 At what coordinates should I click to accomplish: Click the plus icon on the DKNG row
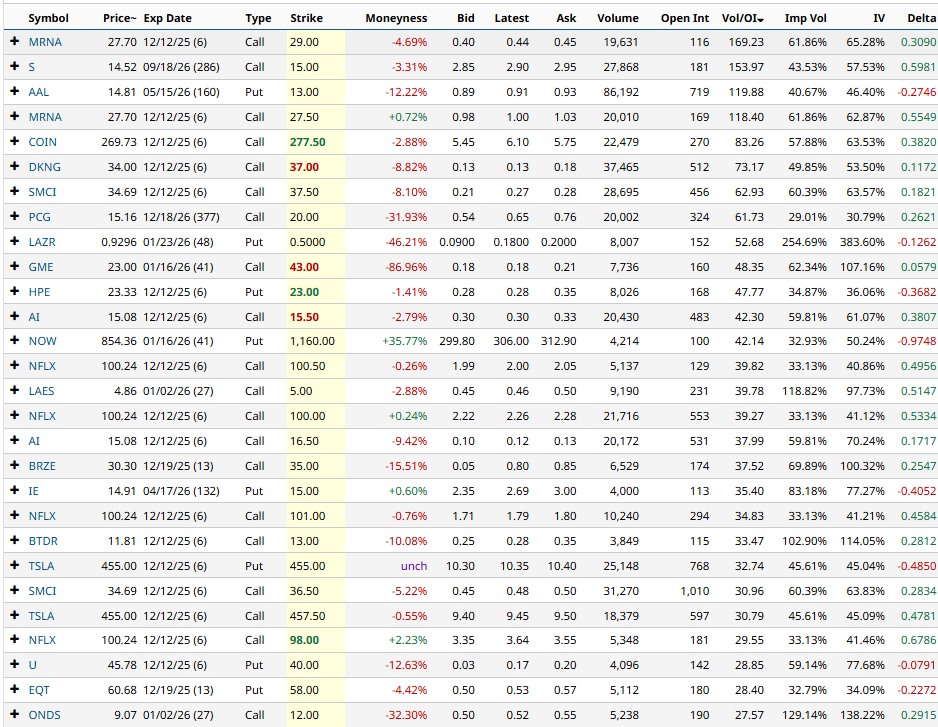[12, 167]
